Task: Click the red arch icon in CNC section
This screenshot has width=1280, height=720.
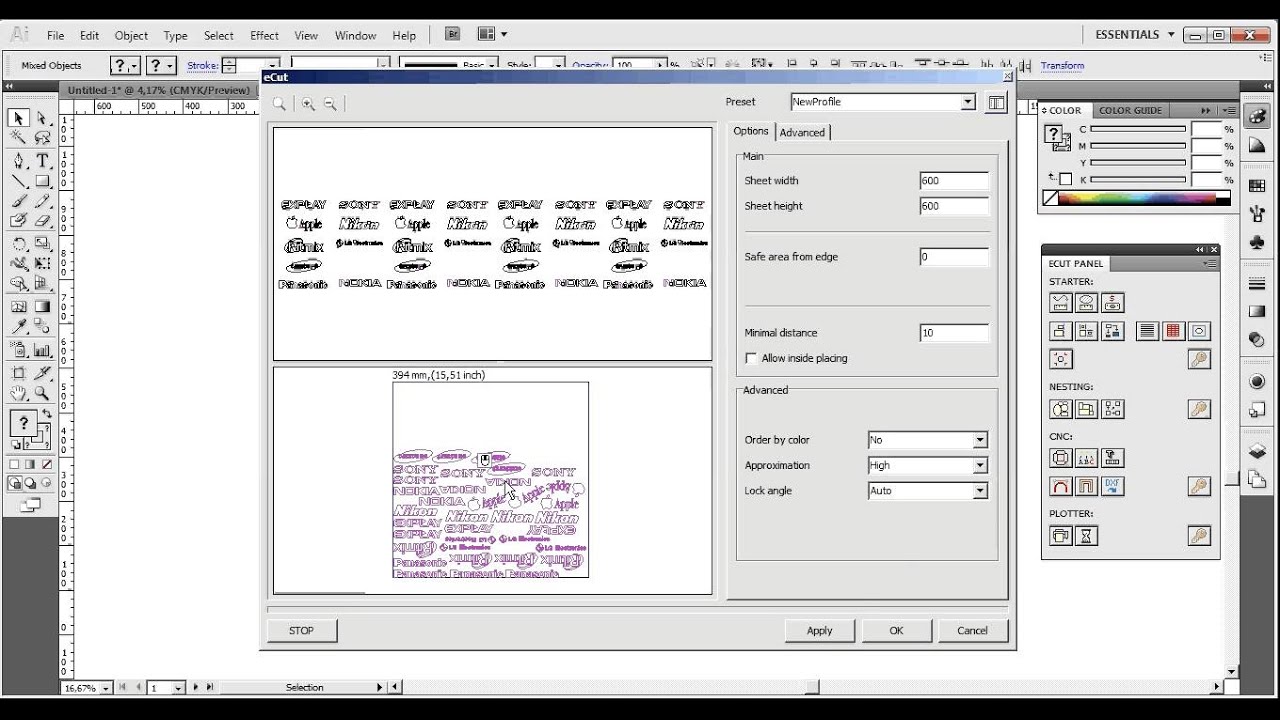Action: 1061,486
